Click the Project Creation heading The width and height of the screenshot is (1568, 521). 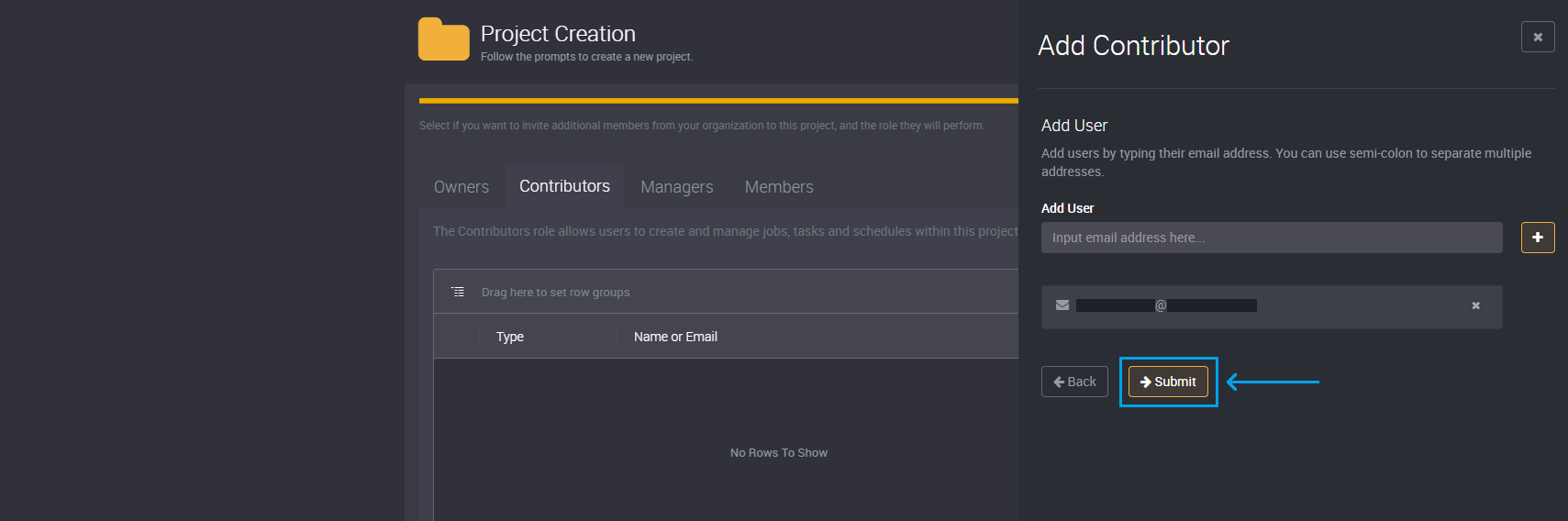click(558, 34)
